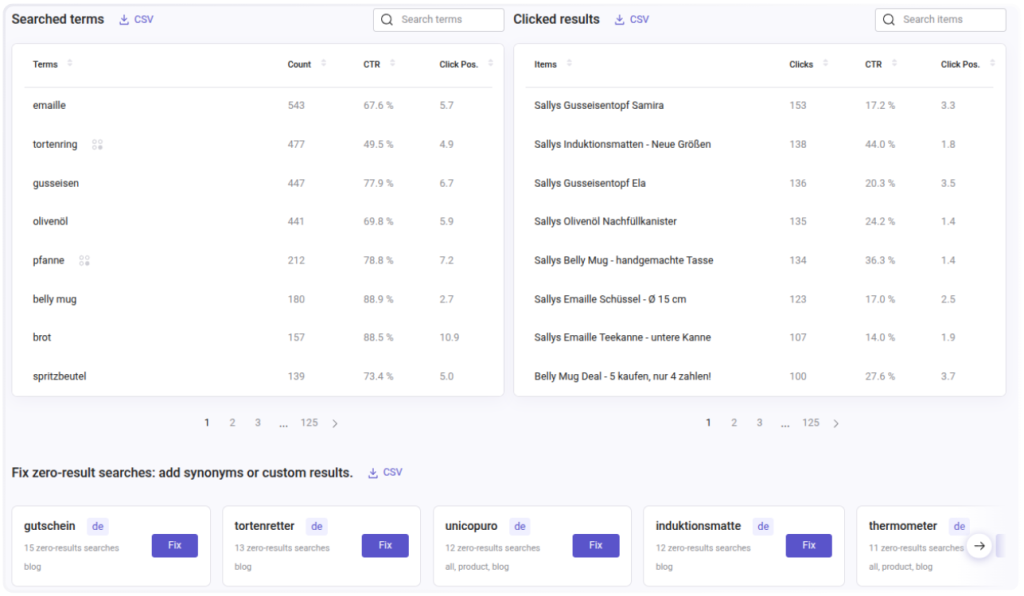Click pagination ellipsis under Clicked results
This screenshot has height=596, width=1024.
tap(784, 424)
